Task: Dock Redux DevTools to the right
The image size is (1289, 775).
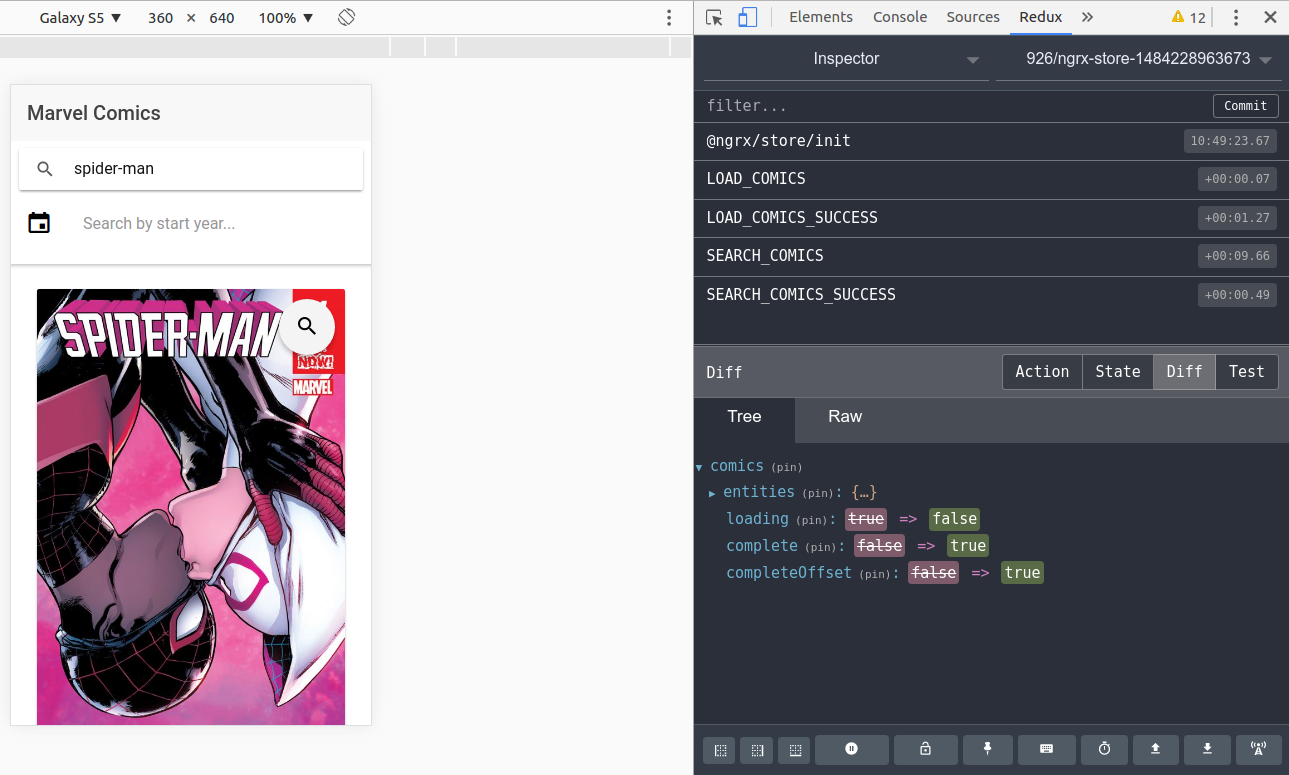Action: [x=757, y=749]
